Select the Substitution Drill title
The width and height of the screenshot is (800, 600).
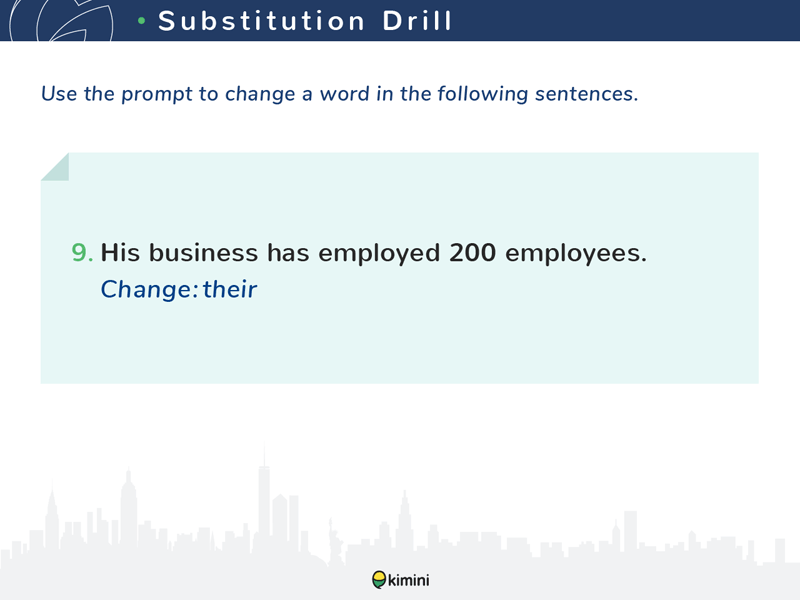(x=305, y=21)
